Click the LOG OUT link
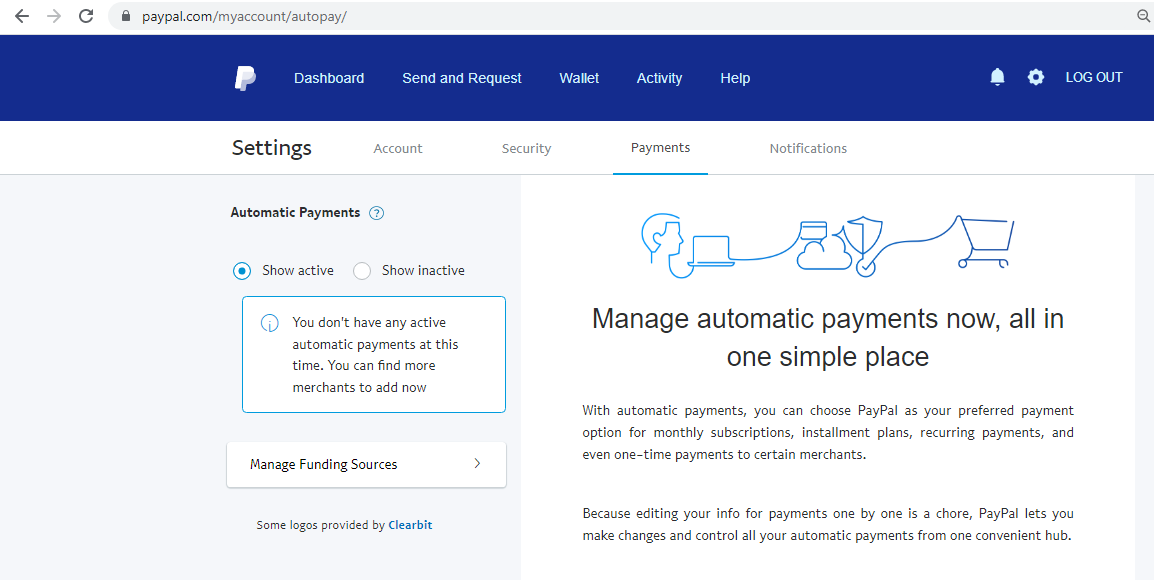This screenshot has width=1154, height=580. pyautogui.click(x=1094, y=77)
